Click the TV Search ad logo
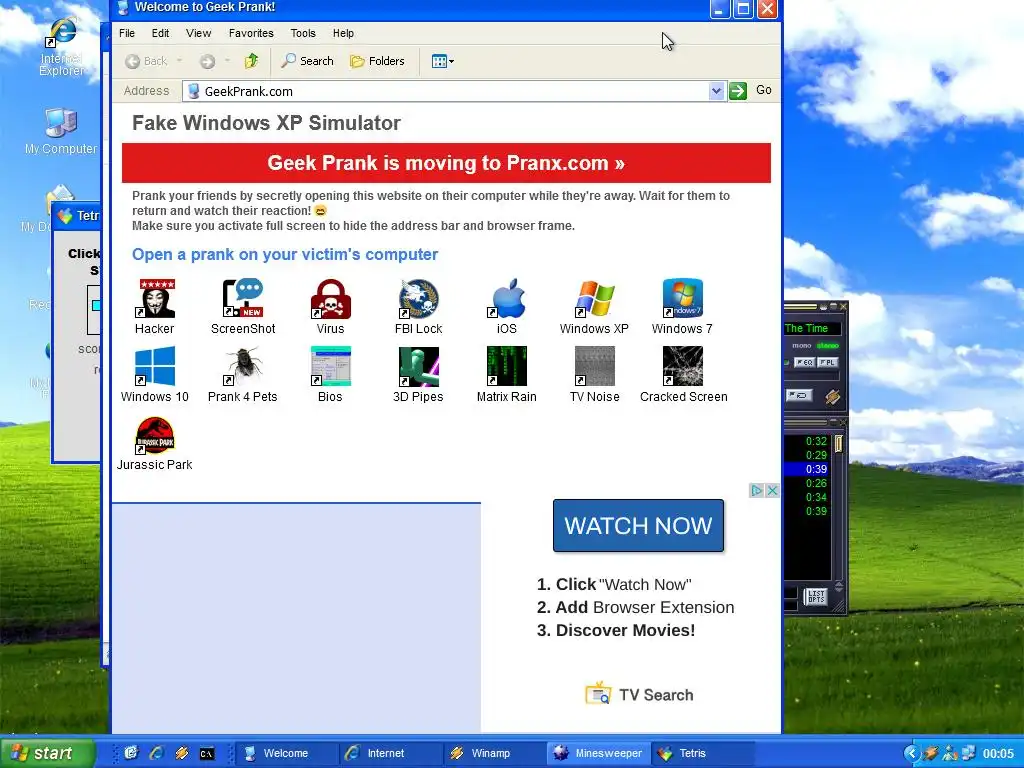The width and height of the screenshot is (1024, 768). [x=639, y=694]
